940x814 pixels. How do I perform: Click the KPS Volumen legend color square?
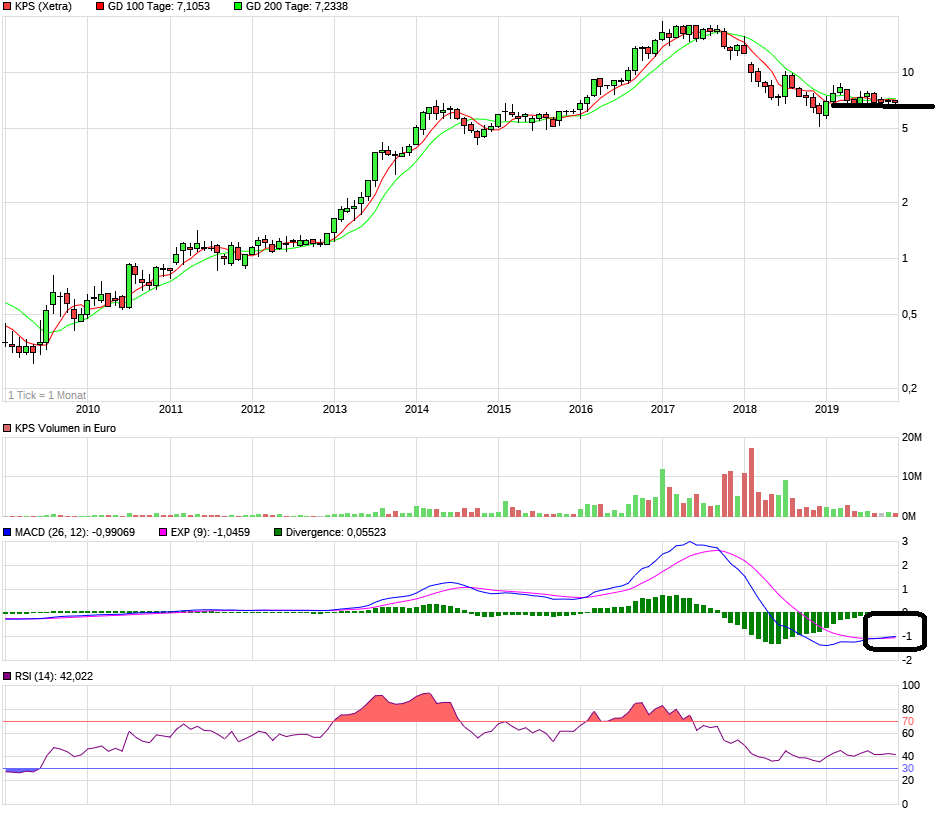(x=7, y=429)
